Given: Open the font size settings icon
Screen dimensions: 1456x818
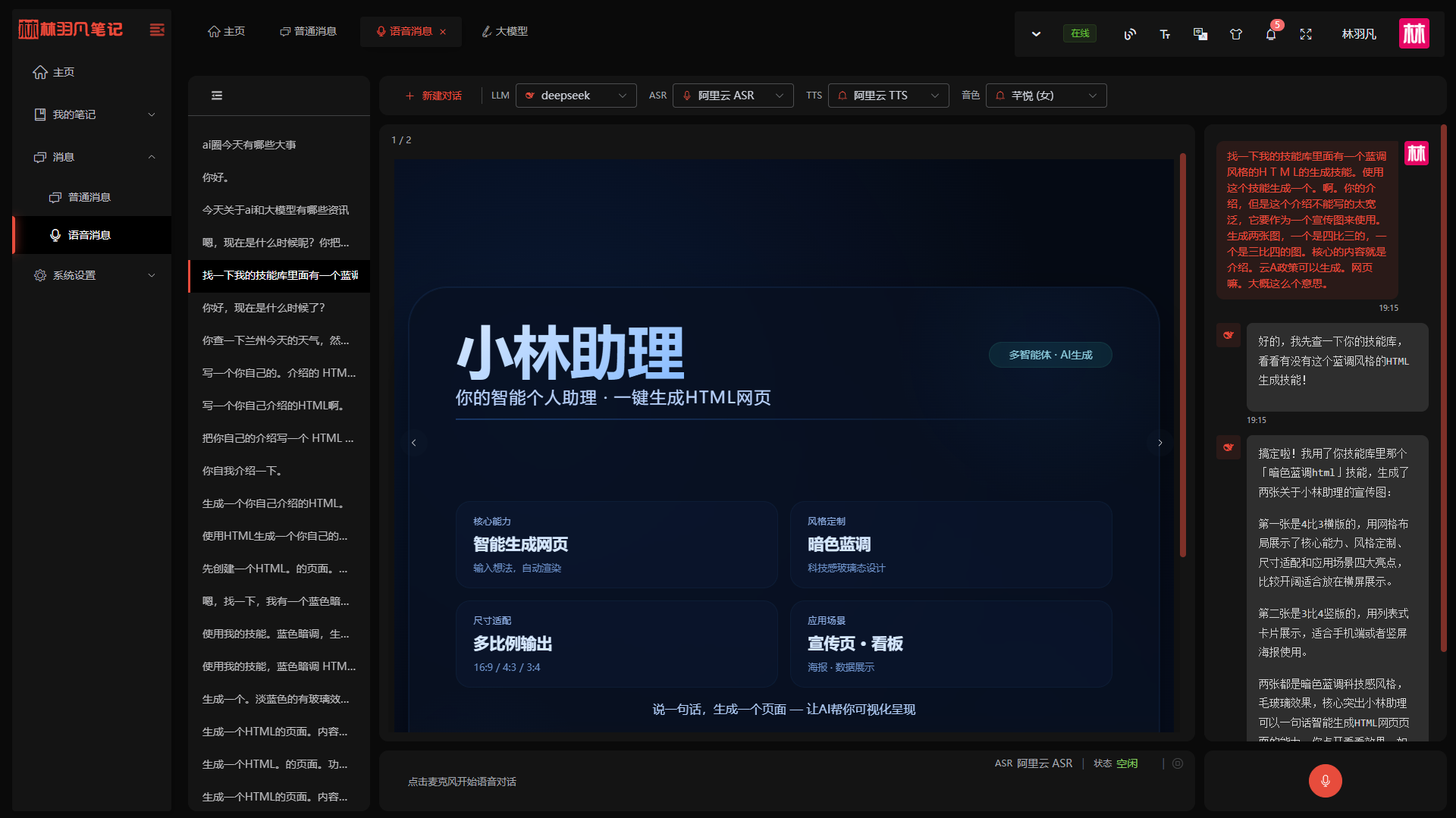Looking at the screenshot, I should coord(1165,34).
